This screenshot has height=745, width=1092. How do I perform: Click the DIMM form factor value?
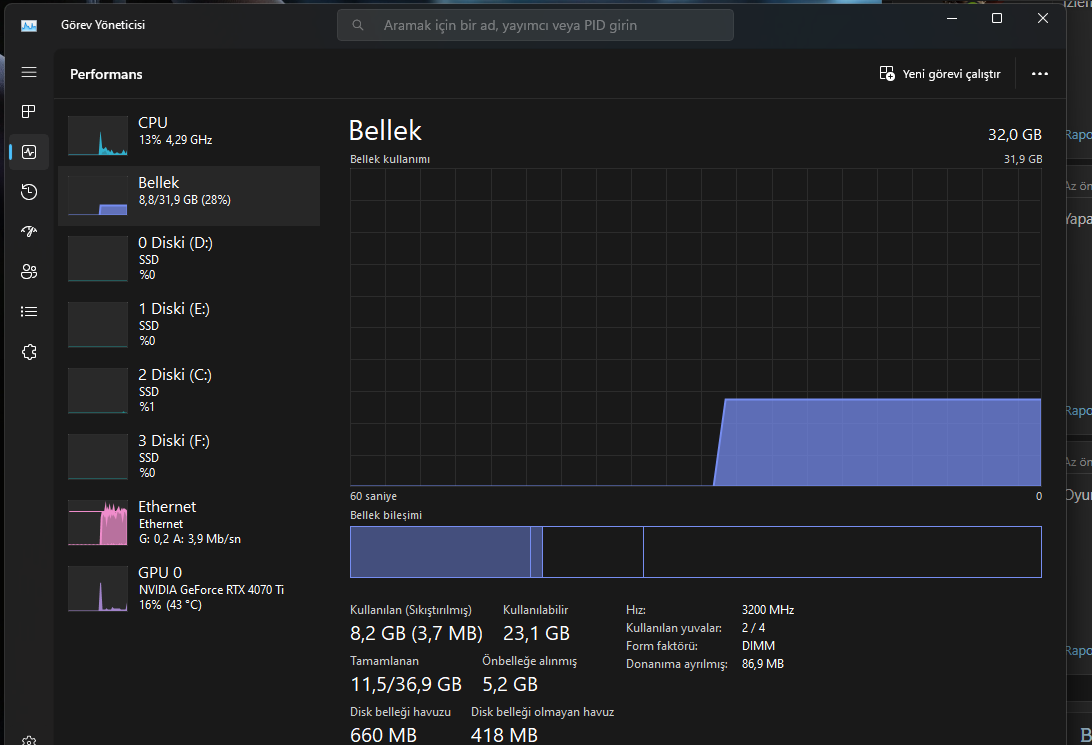tap(758, 646)
